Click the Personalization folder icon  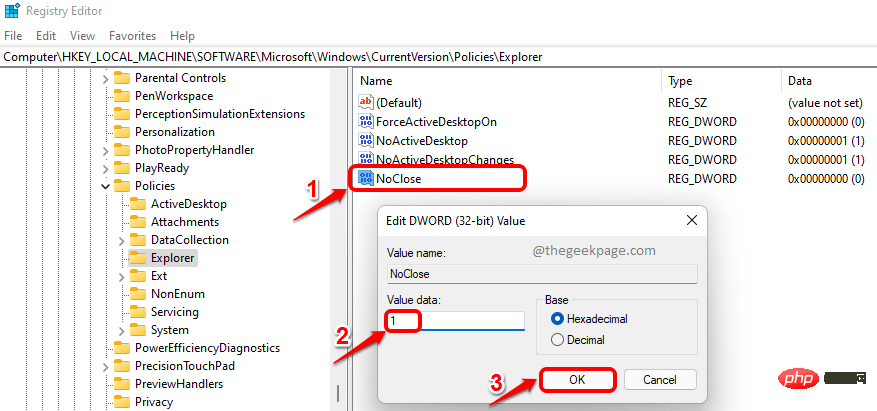[x=121, y=132]
